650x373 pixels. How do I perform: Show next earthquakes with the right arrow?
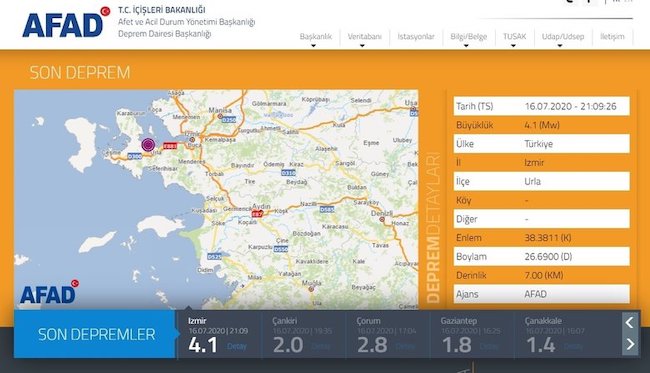point(630,344)
